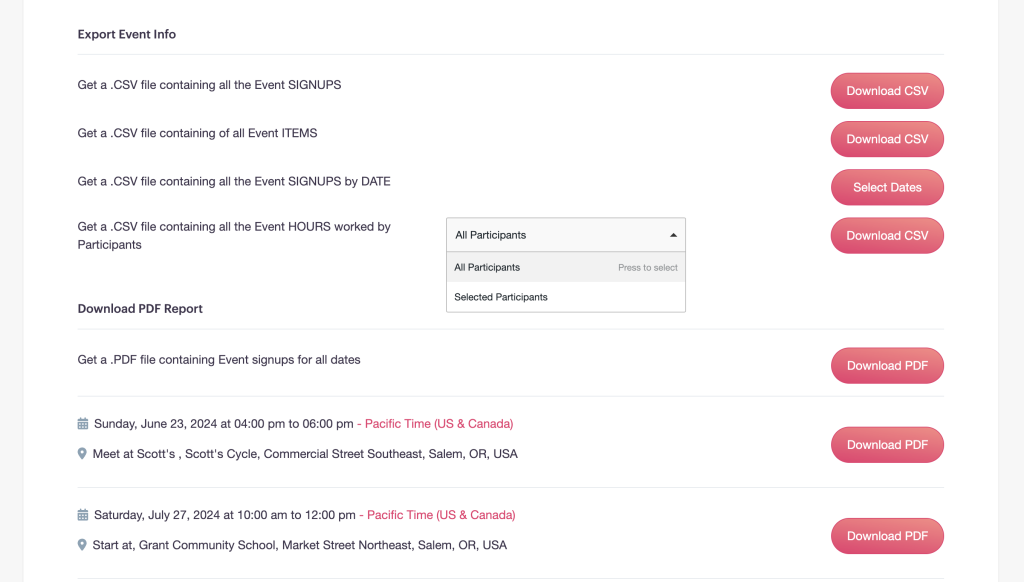The image size is (1024, 582).
Task: Download PDF for the July 27 event
Action: (x=887, y=536)
